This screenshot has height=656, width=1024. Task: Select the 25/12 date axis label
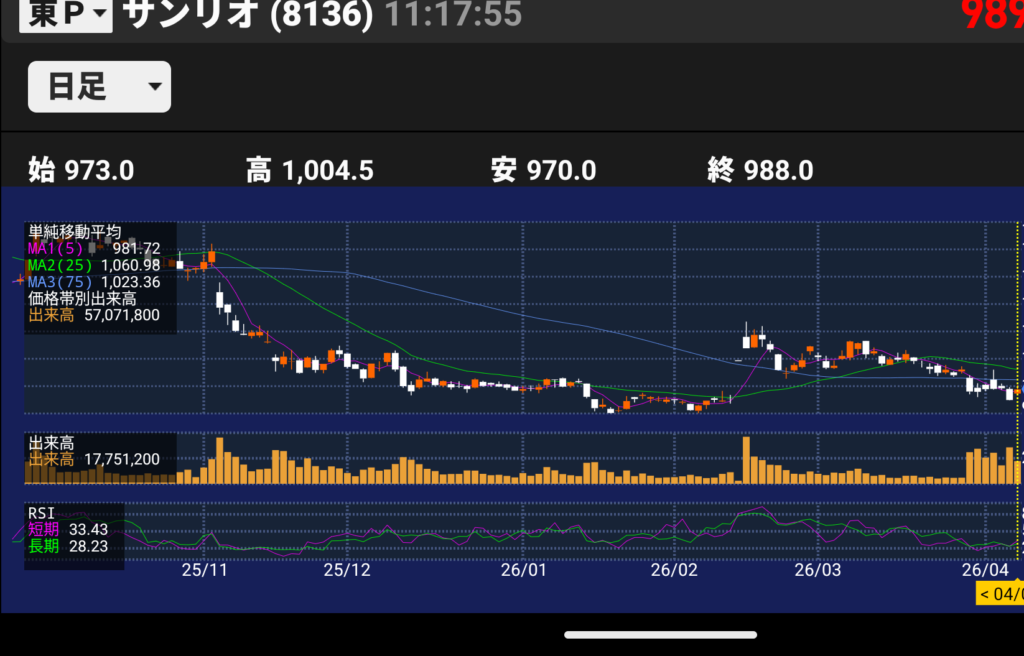[x=347, y=570]
